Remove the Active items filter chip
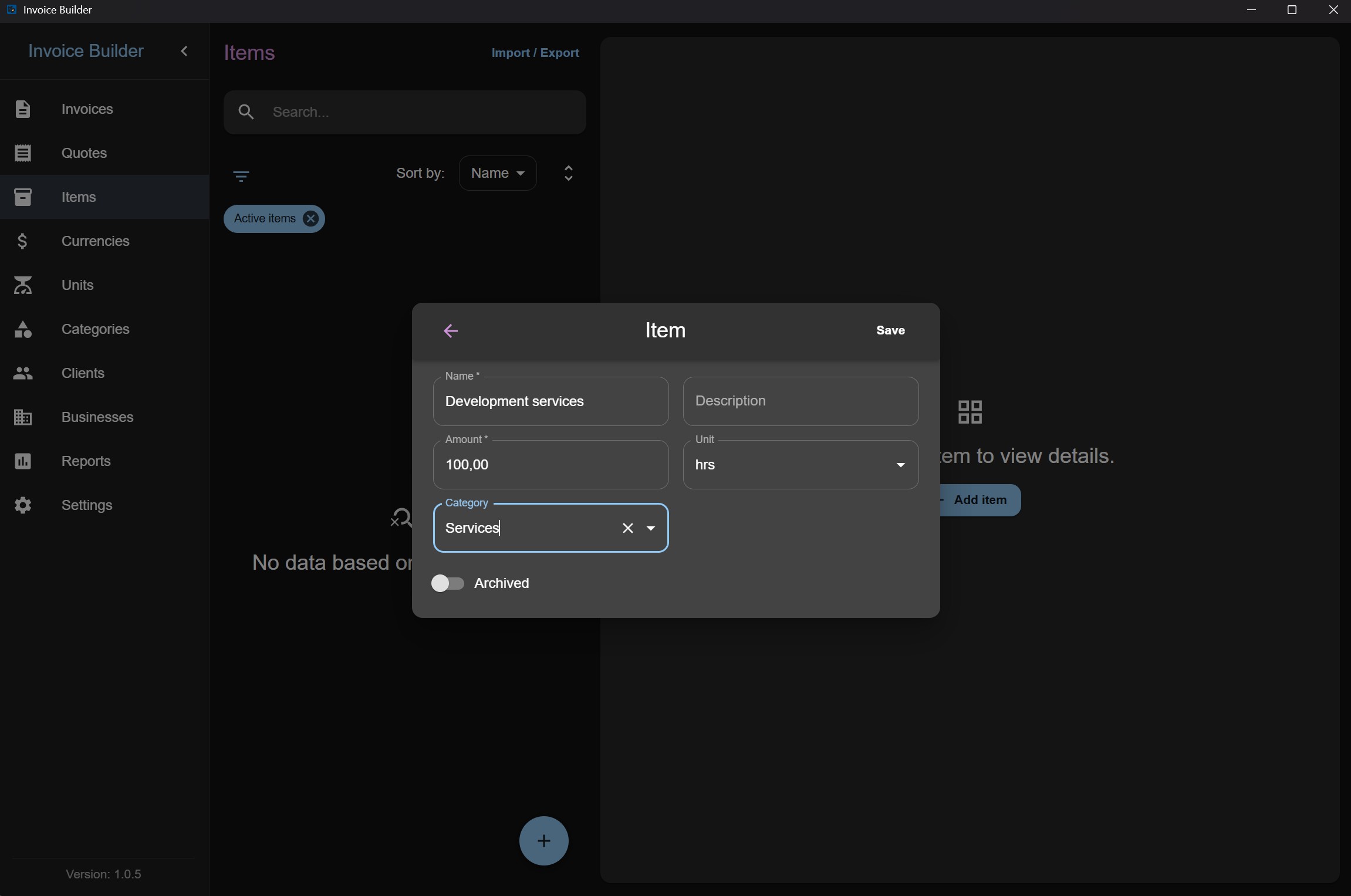The image size is (1351, 896). click(x=310, y=219)
